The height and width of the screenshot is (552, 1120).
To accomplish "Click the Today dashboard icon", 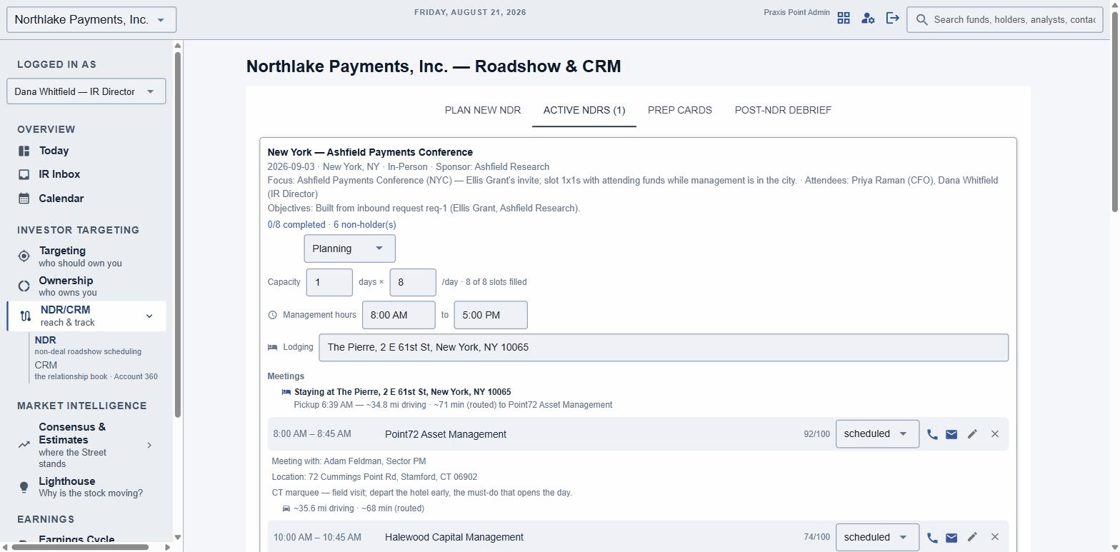I will (24, 151).
